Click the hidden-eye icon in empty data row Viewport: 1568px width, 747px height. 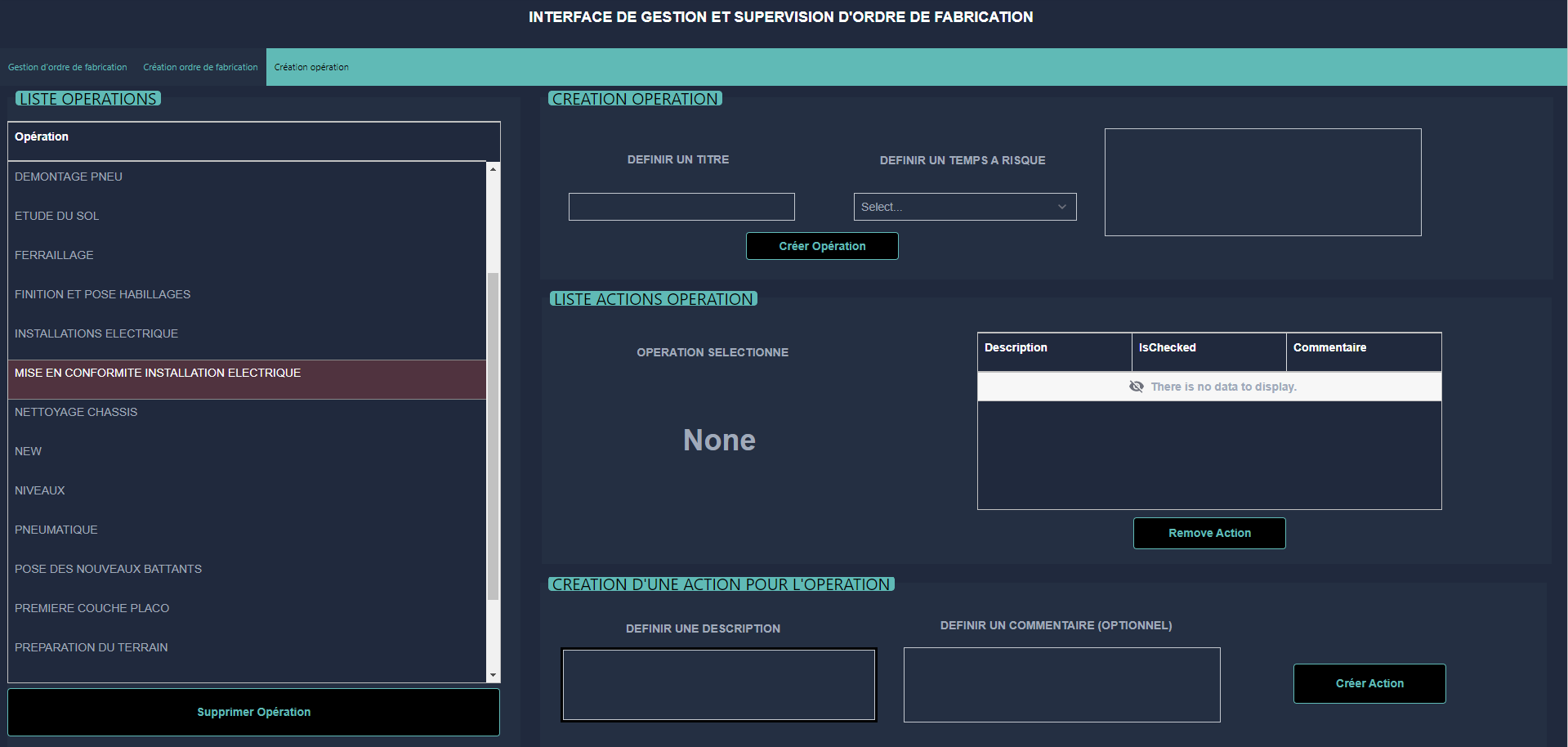pyautogui.click(x=1137, y=386)
